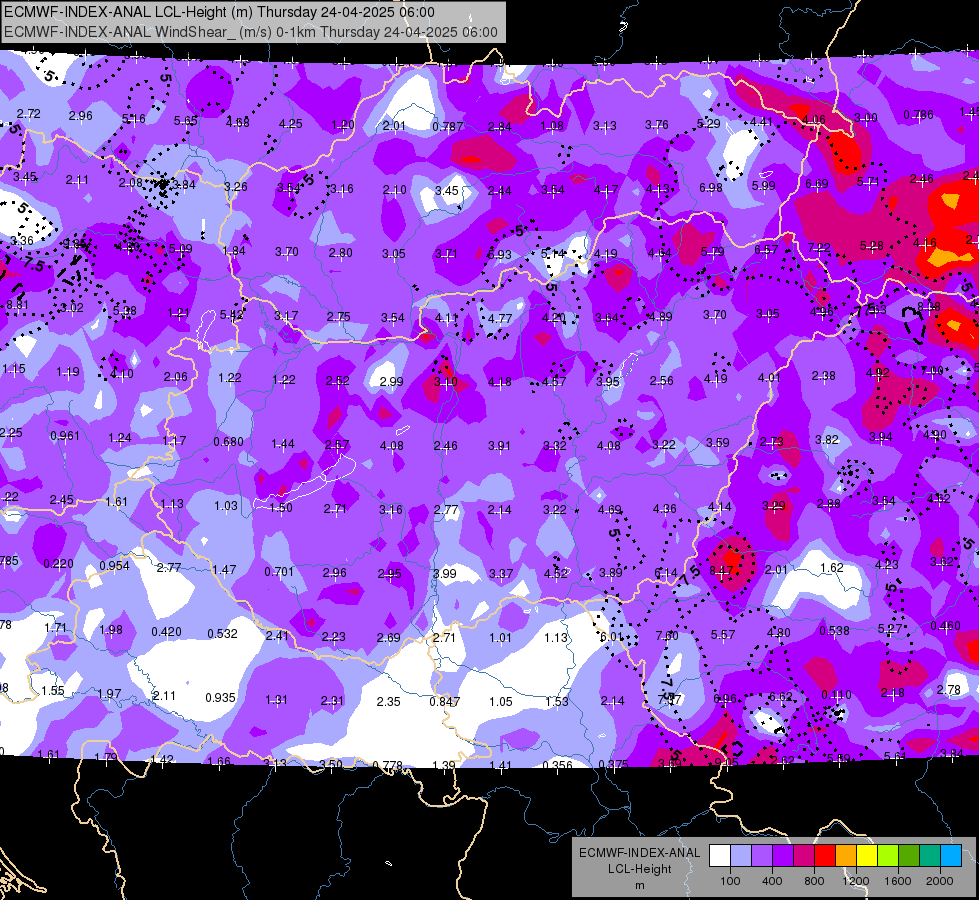979x900 pixels.
Task: Select the orange legend swatch
Action: (x=846, y=855)
